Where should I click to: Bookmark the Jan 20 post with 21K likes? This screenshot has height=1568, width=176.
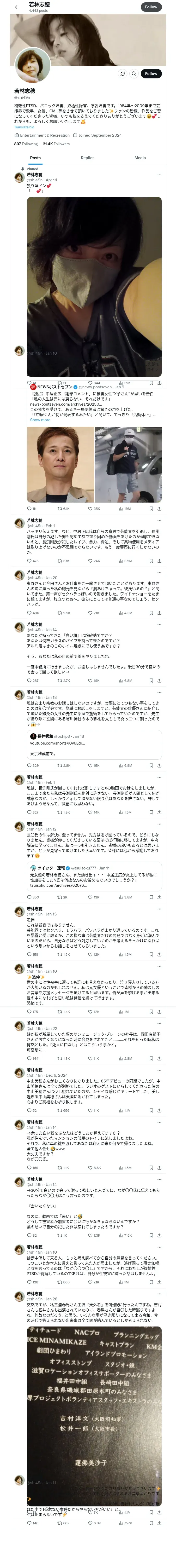[150, 613]
